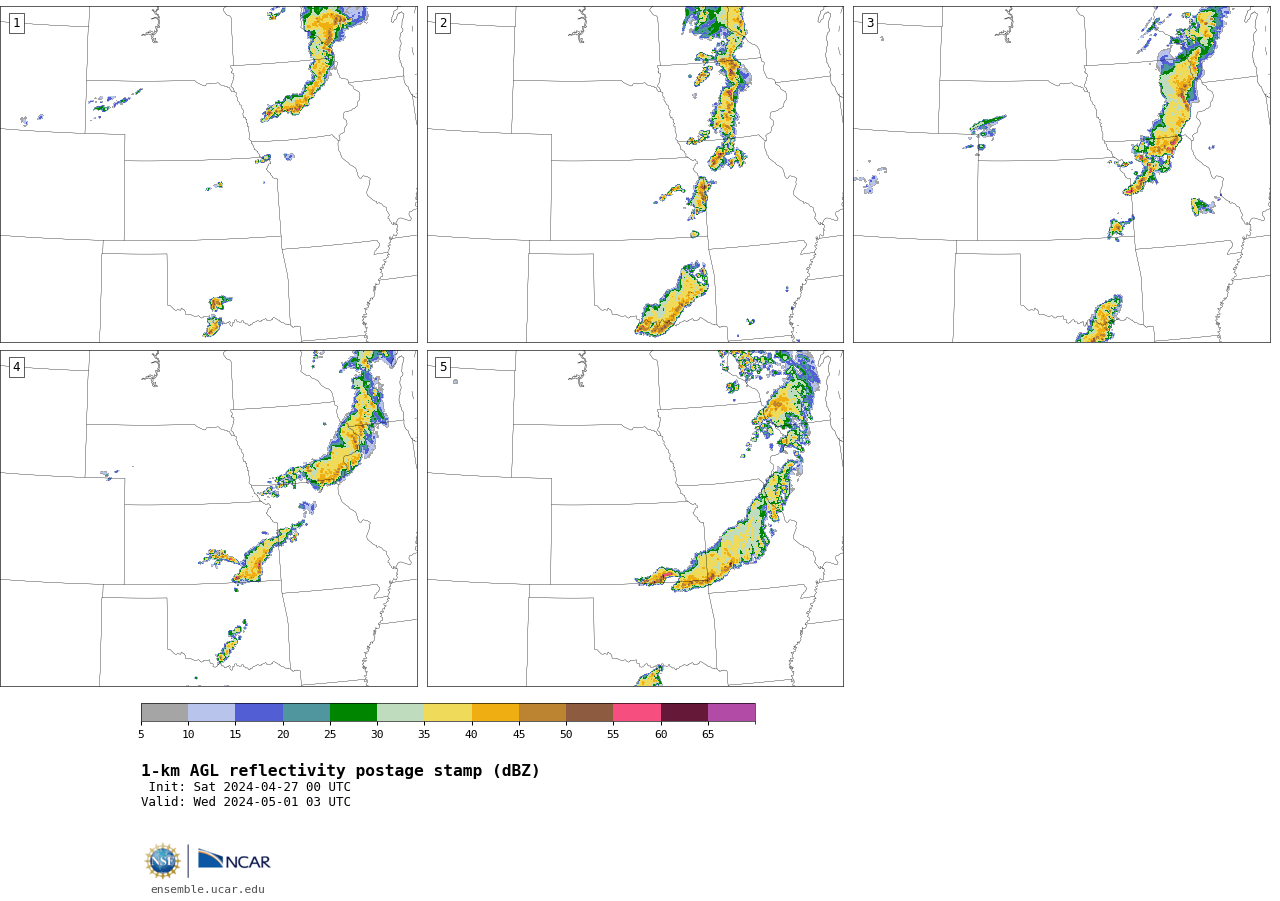
Task: Click the number 3 panel label
Action: [x=869, y=23]
